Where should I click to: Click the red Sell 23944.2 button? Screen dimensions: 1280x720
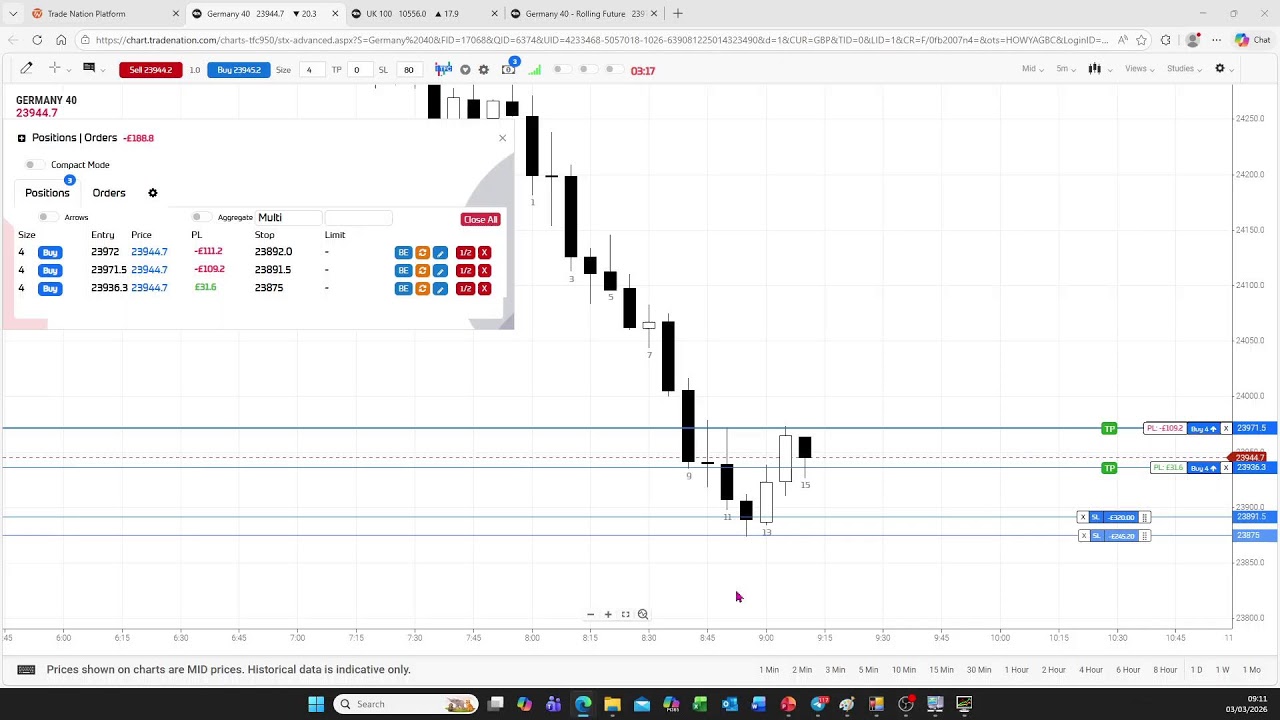(150, 70)
